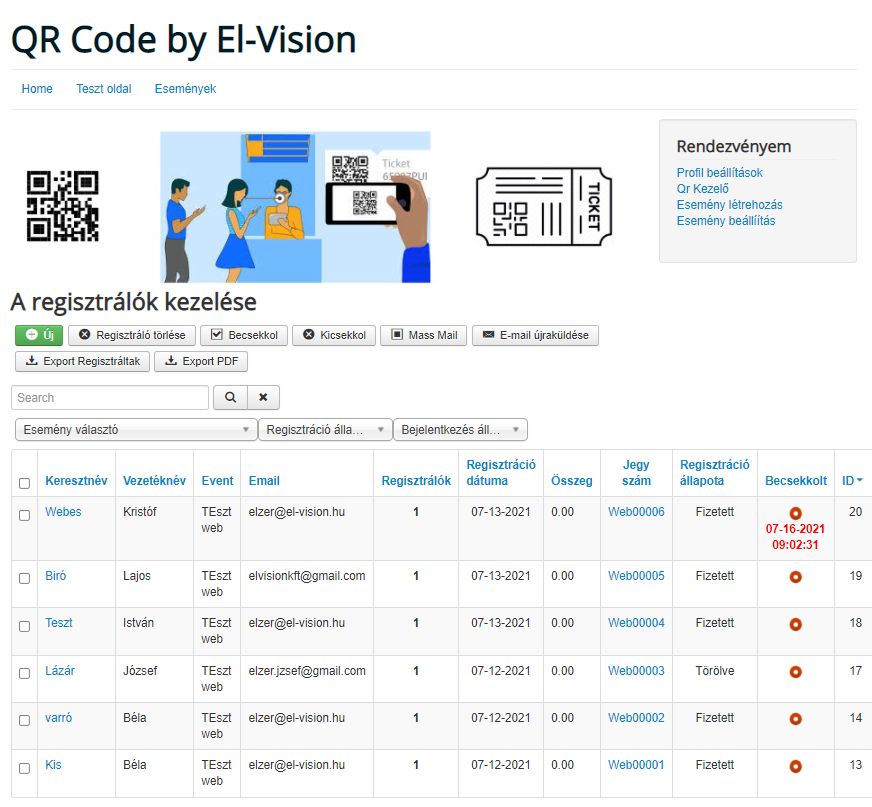Go to the Események menu item

185,89
